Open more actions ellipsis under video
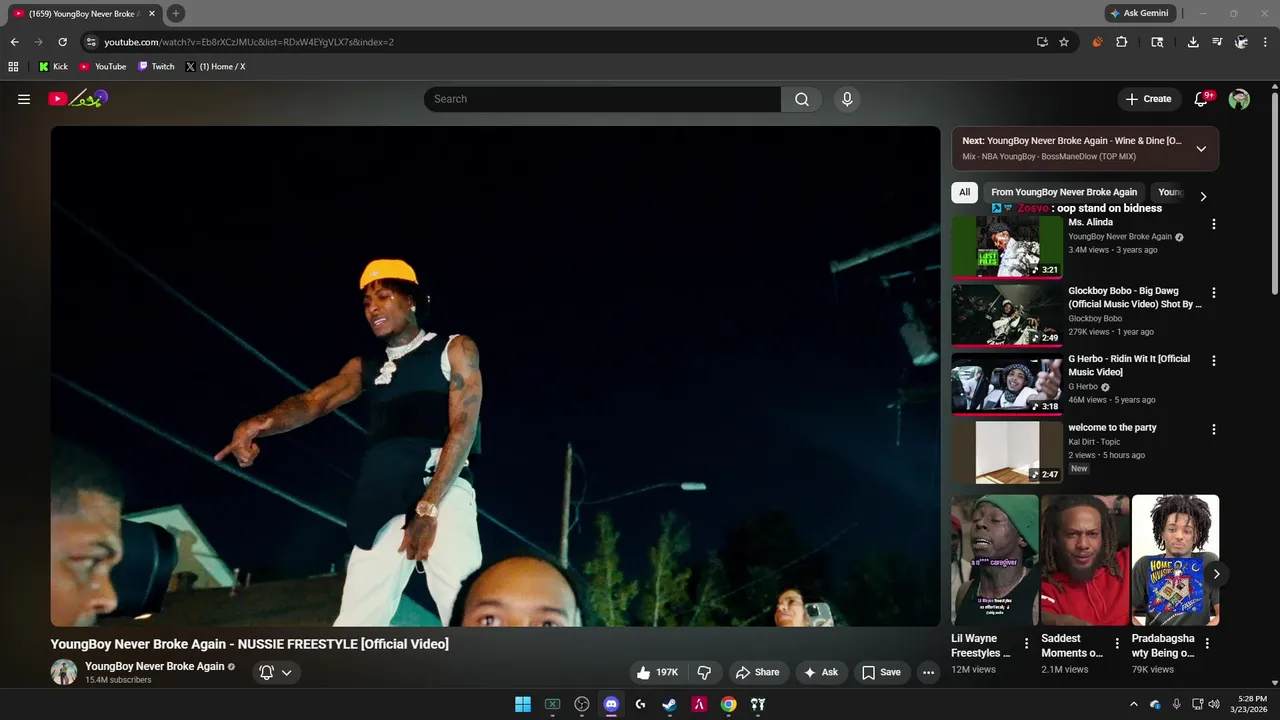This screenshot has width=1280, height=720. coord(928,672)
